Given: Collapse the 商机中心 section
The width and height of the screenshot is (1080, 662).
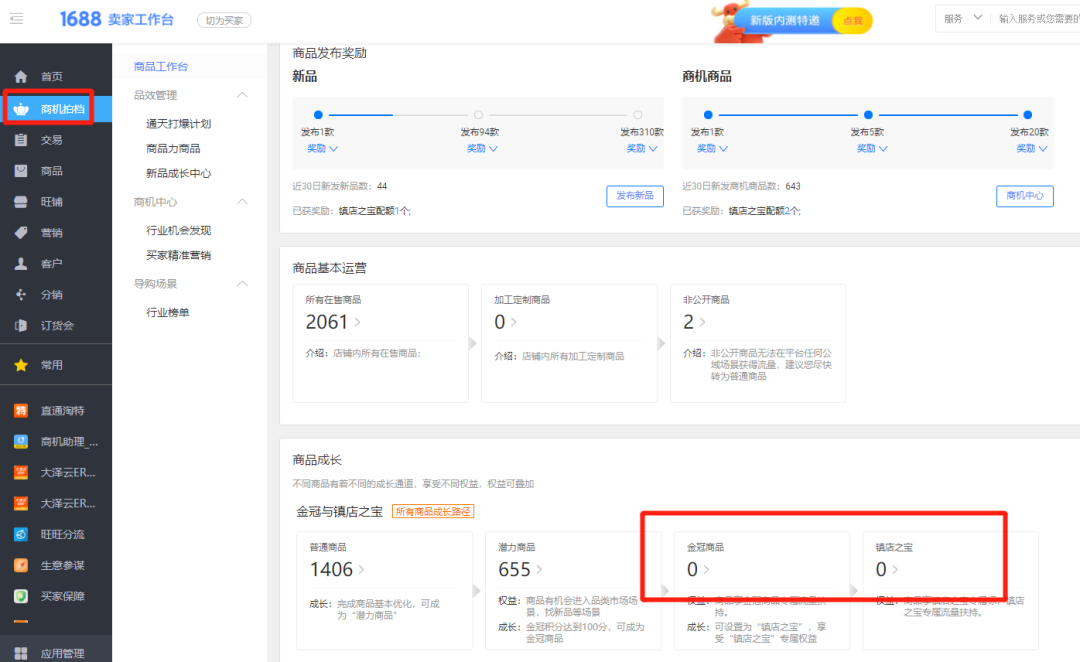Looking at the screenshot, I should click(x=242, y=202).
